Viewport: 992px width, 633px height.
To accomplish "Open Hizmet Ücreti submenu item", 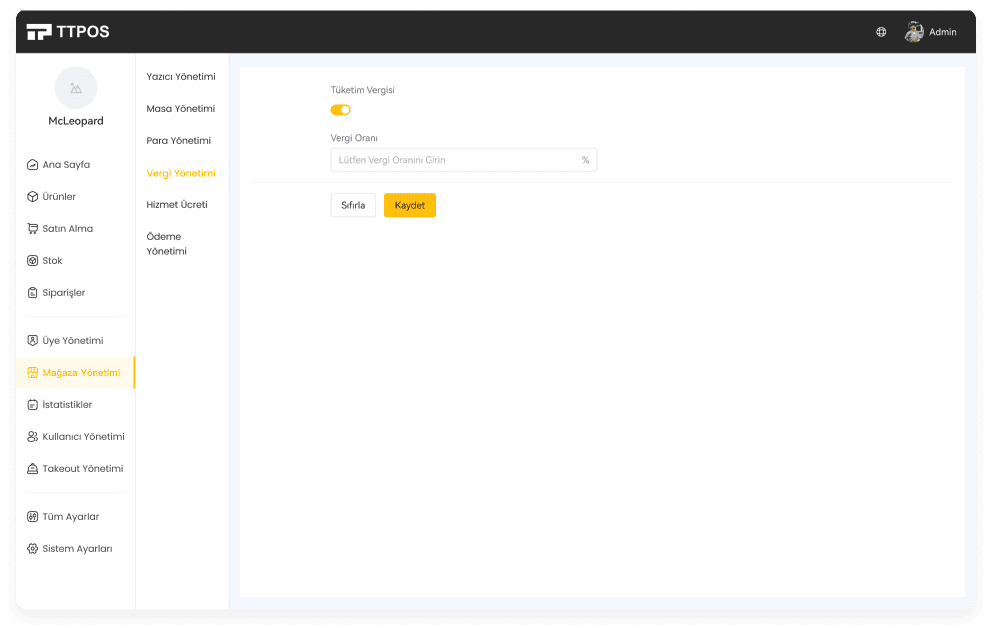I will (x=177, y=205).
